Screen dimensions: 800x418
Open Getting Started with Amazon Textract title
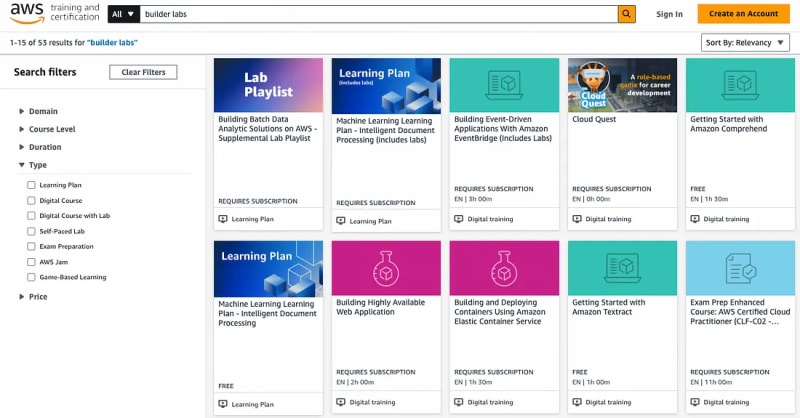(609, 307)
